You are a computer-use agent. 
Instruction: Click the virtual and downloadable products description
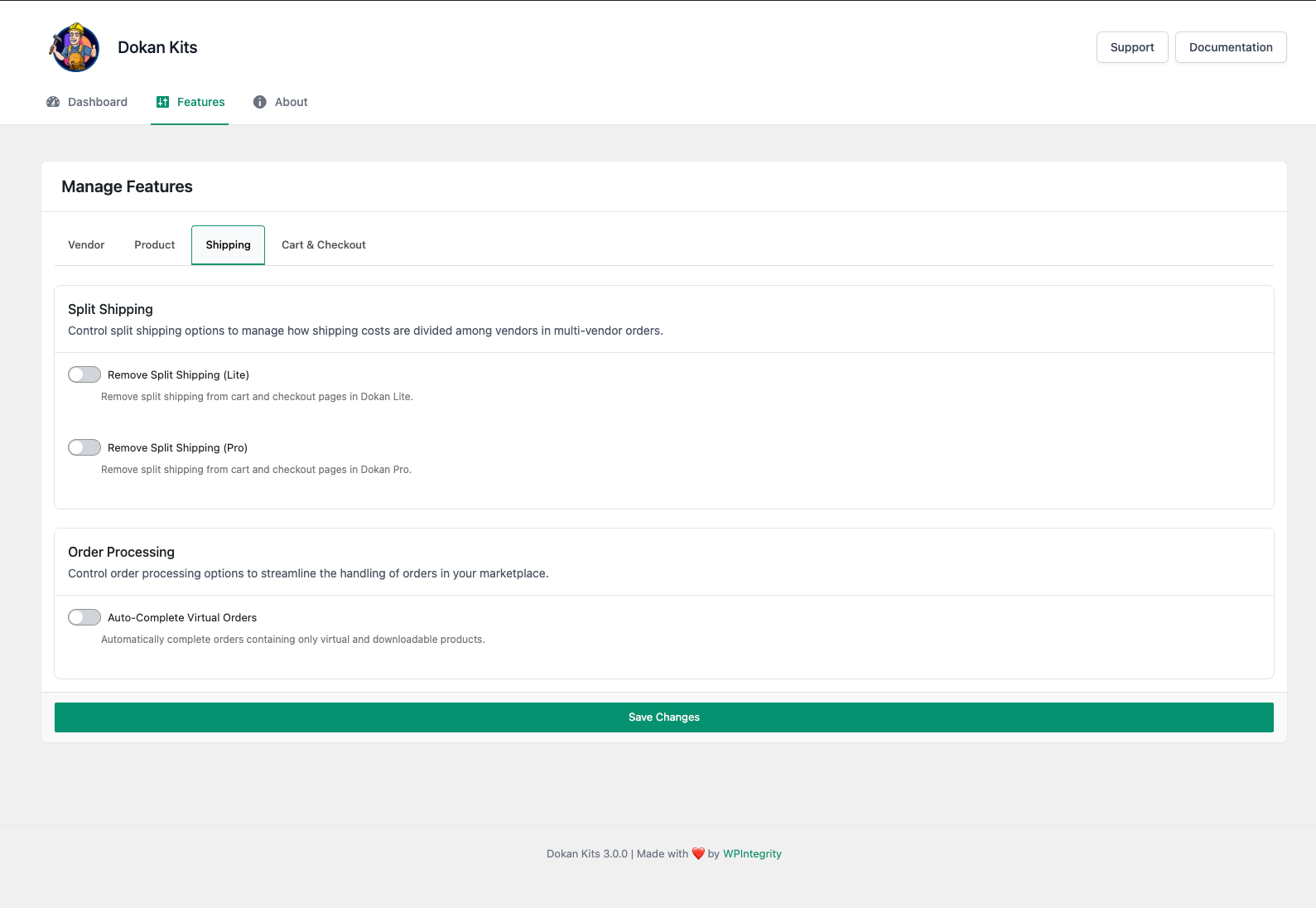[293, 640]
